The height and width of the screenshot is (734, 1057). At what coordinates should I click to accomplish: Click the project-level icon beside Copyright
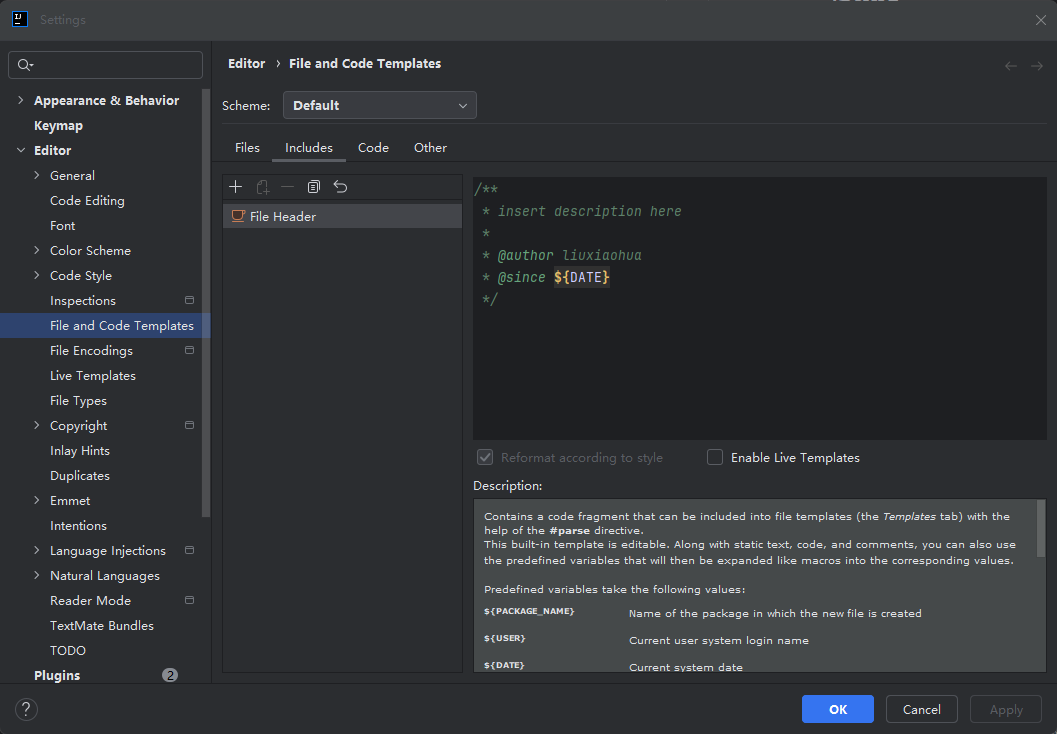coord(189,425)
